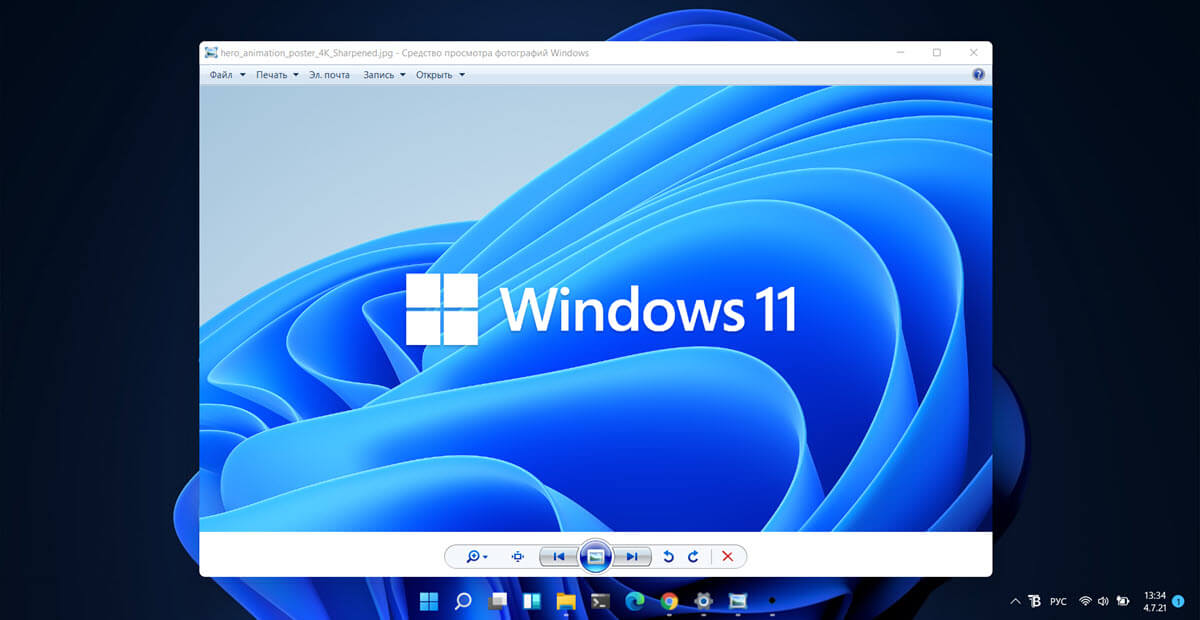Delete the image with red X
Screen dimensions: 1200x620
coord(727,557)
